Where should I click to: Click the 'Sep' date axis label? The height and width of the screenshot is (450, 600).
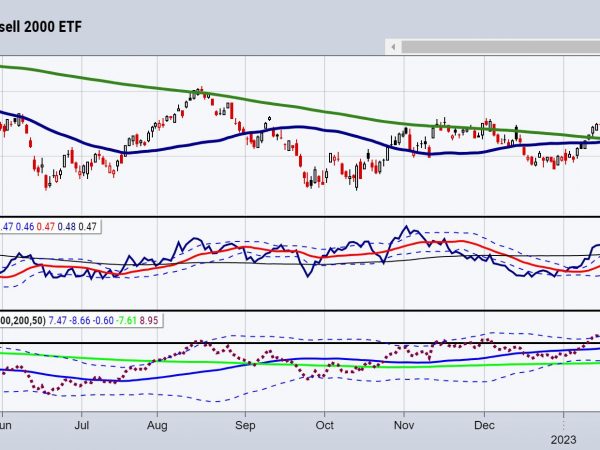(245, 426)
